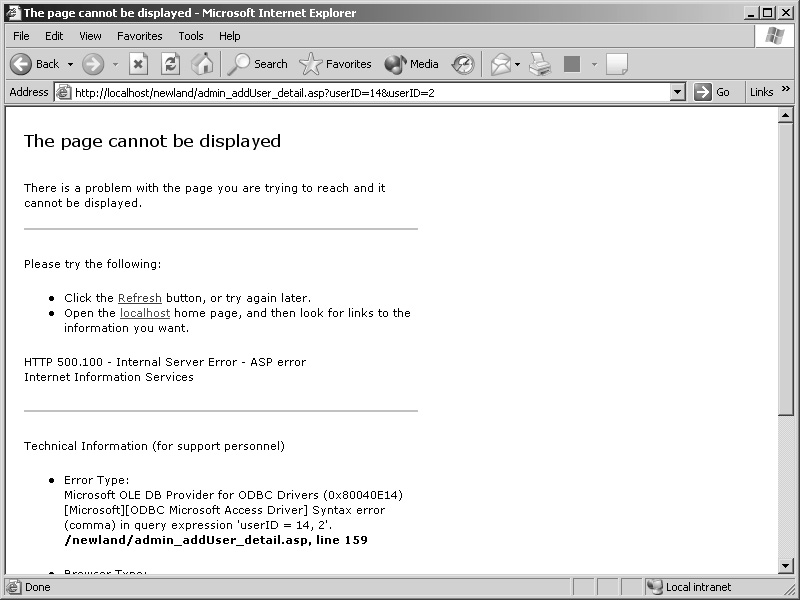The height and width of the screenshot is (600, 800).
Task: Open Favorites pane via star icon
Action: (310, 64)
